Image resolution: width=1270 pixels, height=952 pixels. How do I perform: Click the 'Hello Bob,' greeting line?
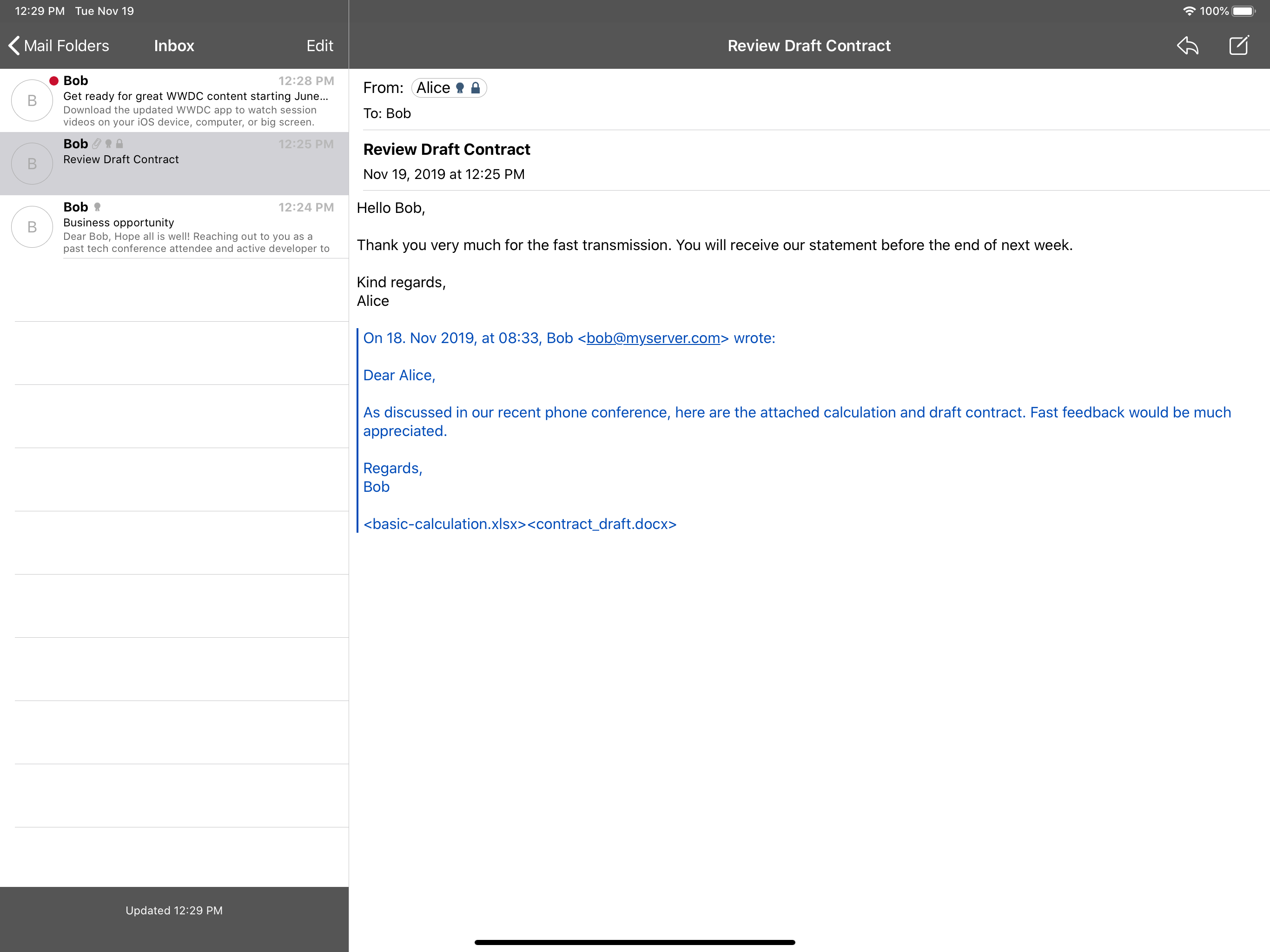391,208
